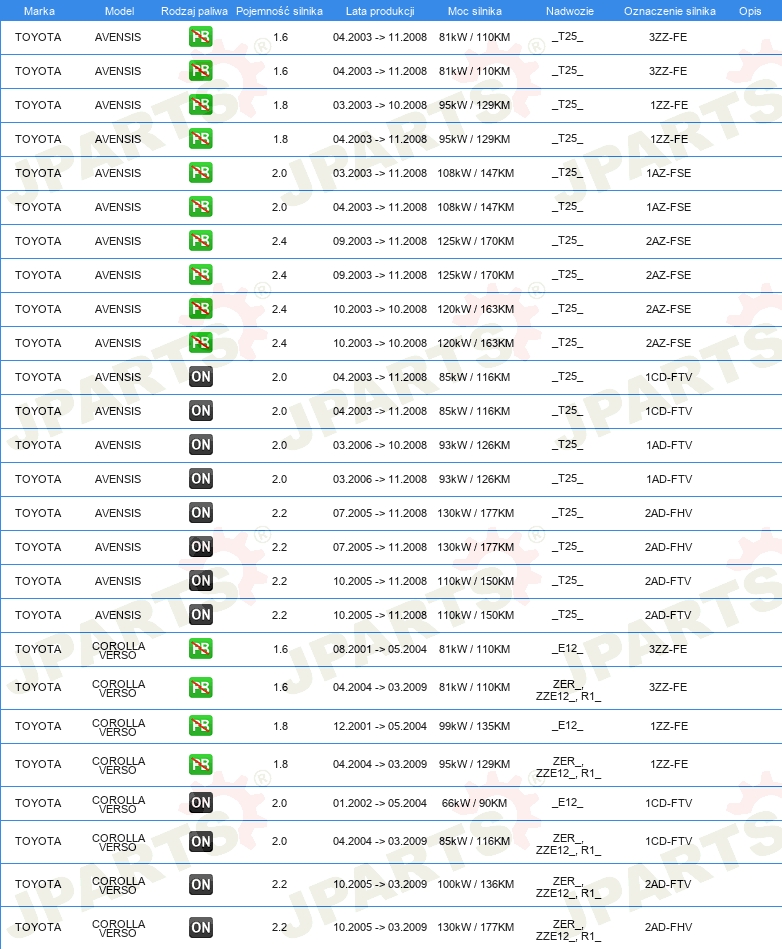Click 1.8 capacity in Corolla Verso 99kW row
The height and width of the screenshot is (949, 782).
[281, 726]
